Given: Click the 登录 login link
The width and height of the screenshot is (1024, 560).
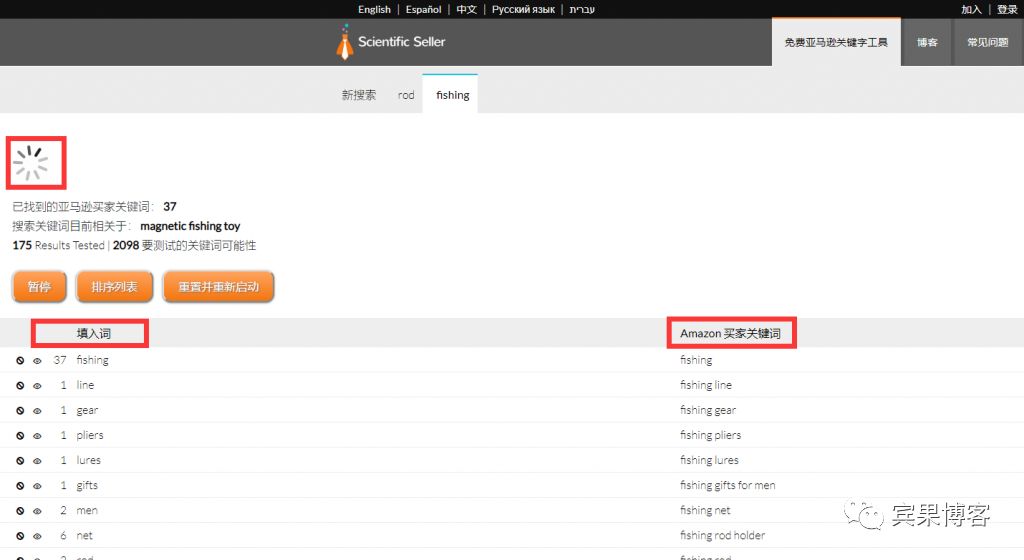Looking at the screenshot, I should (x=1007, y=9).
